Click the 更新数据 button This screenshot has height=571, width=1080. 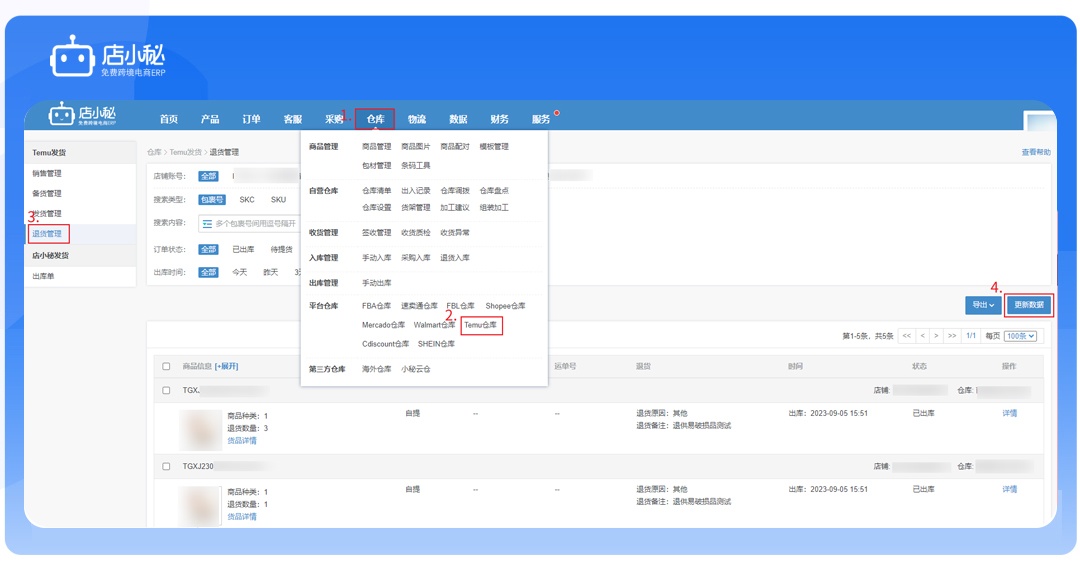tap(1028, 304)
